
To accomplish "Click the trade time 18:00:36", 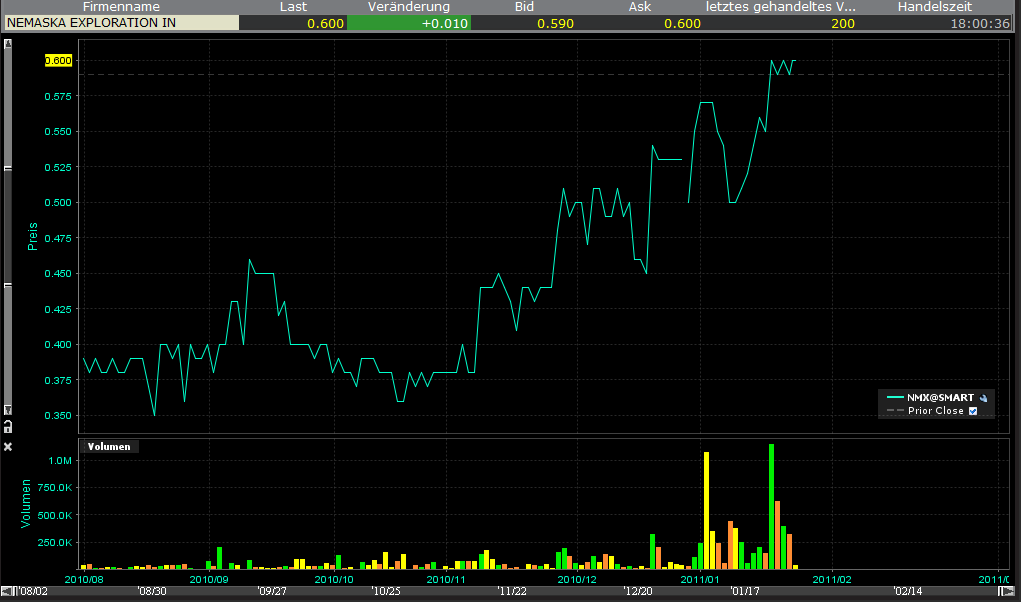I will (x=980, y=23).
